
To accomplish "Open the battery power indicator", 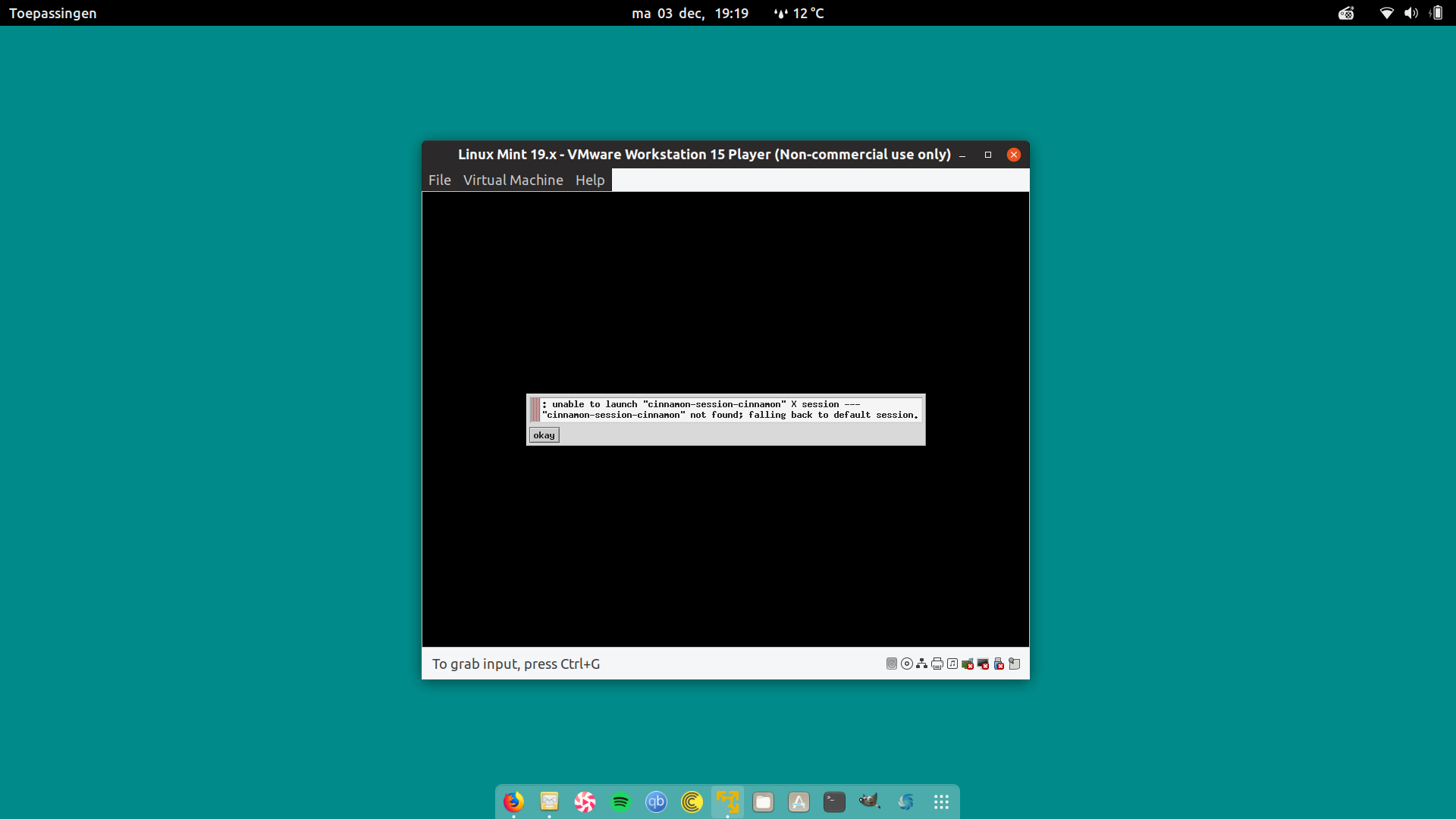I will (x=1436, y=13).
